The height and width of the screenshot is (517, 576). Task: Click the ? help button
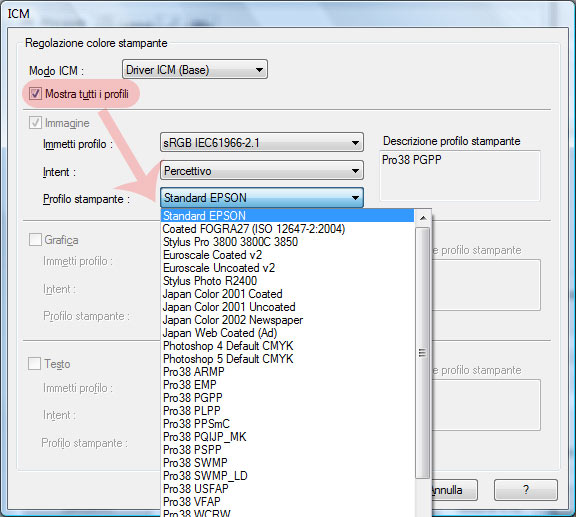tap(526, 490)
